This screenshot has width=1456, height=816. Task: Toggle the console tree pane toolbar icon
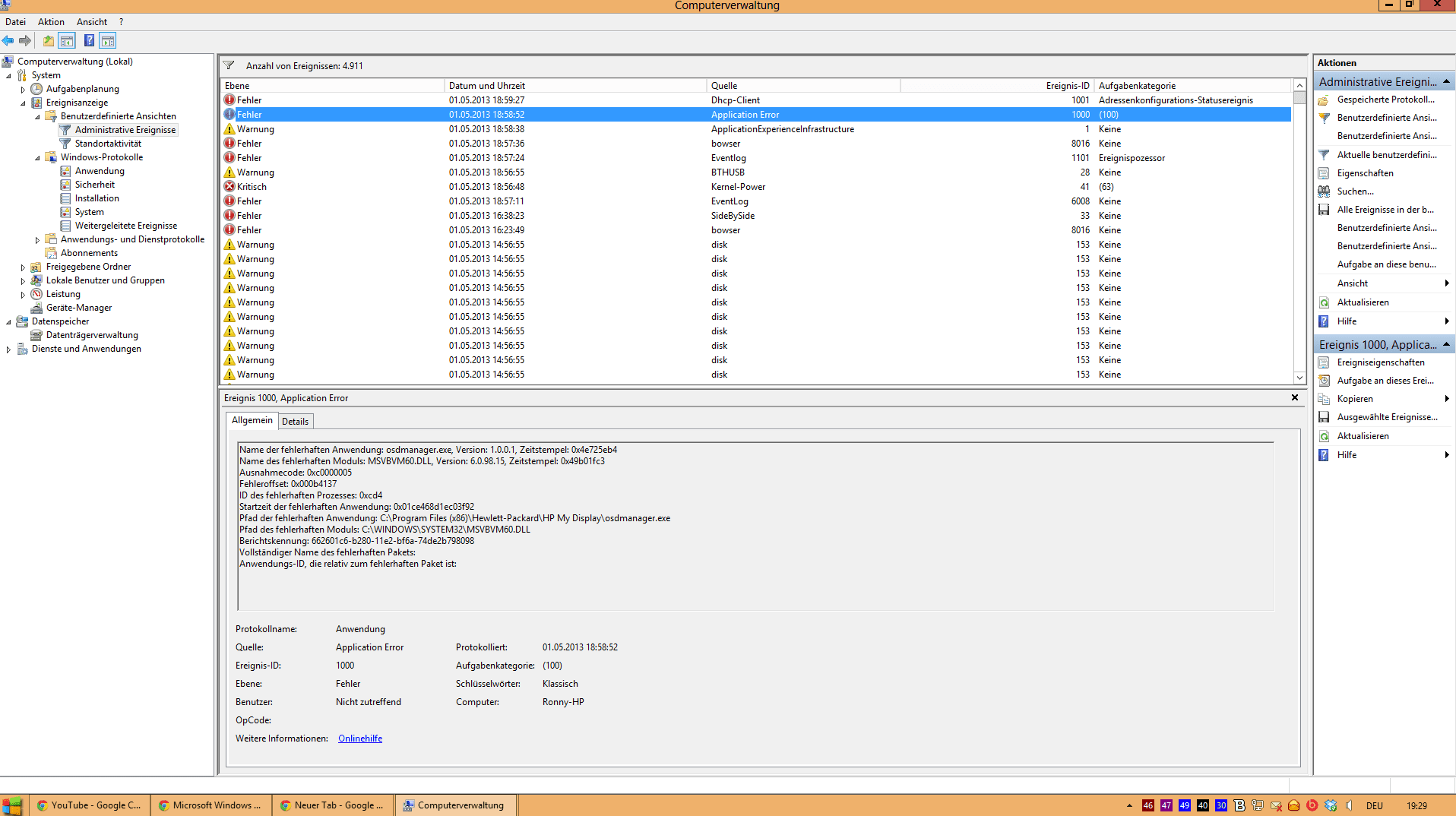point(67,41)
